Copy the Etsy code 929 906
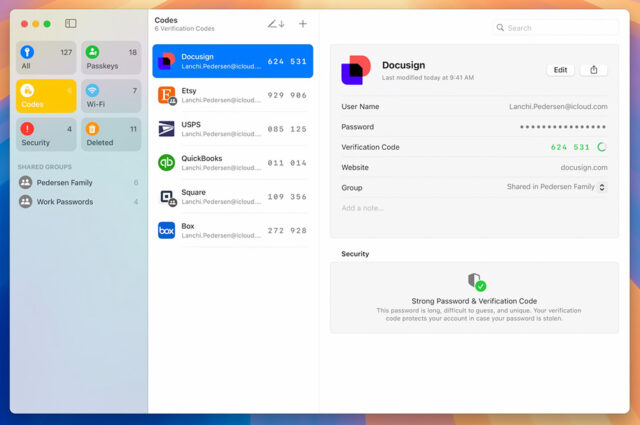Screen dimensions: 640x425 (x=287, y=95)
